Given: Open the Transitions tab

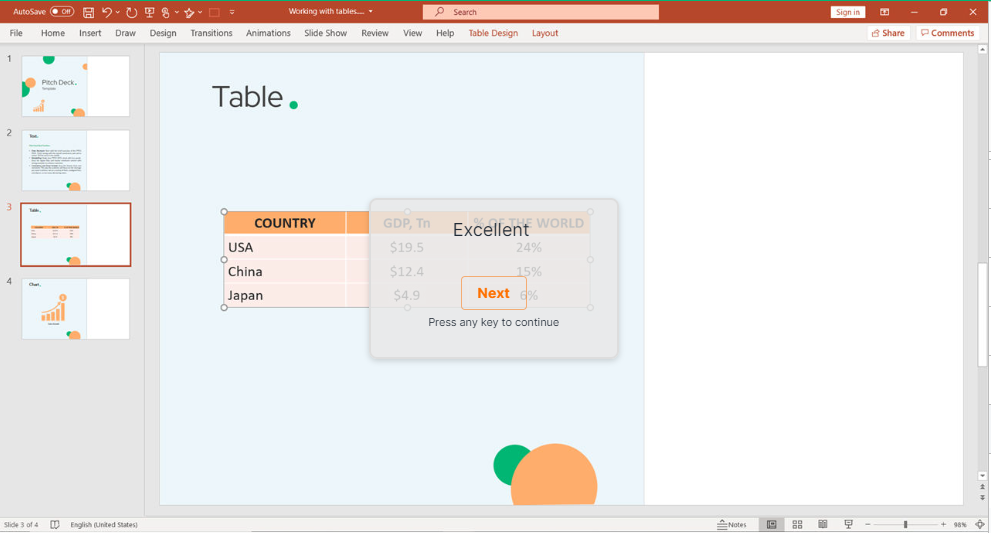Looking at the screenshot, I should 211,33.
